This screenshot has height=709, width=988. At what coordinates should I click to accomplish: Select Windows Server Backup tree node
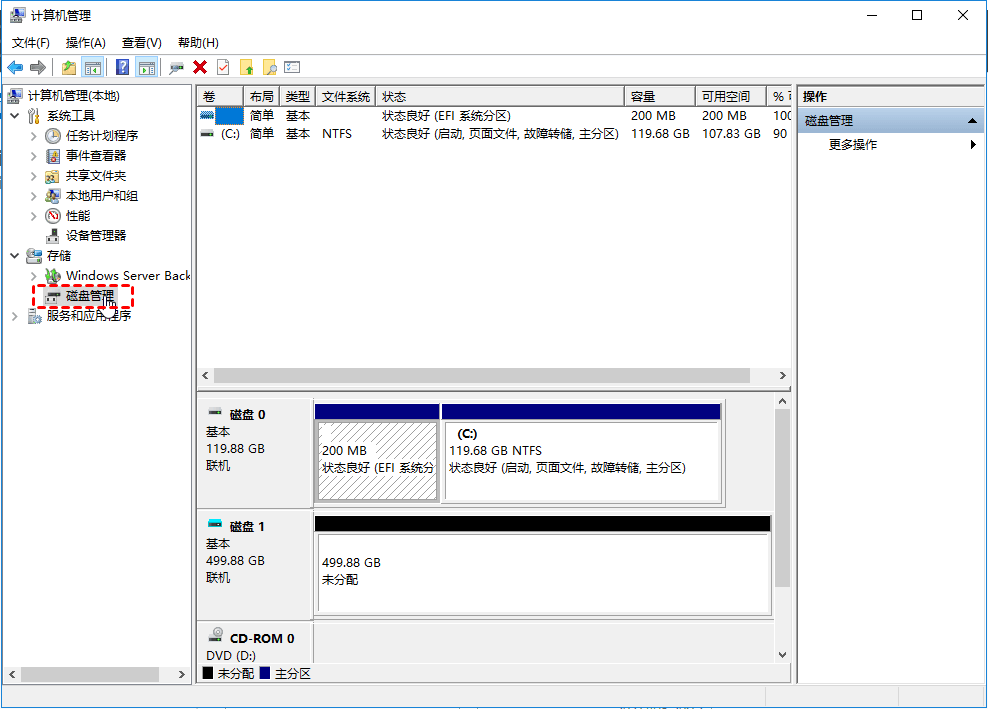tap(128, 276)
